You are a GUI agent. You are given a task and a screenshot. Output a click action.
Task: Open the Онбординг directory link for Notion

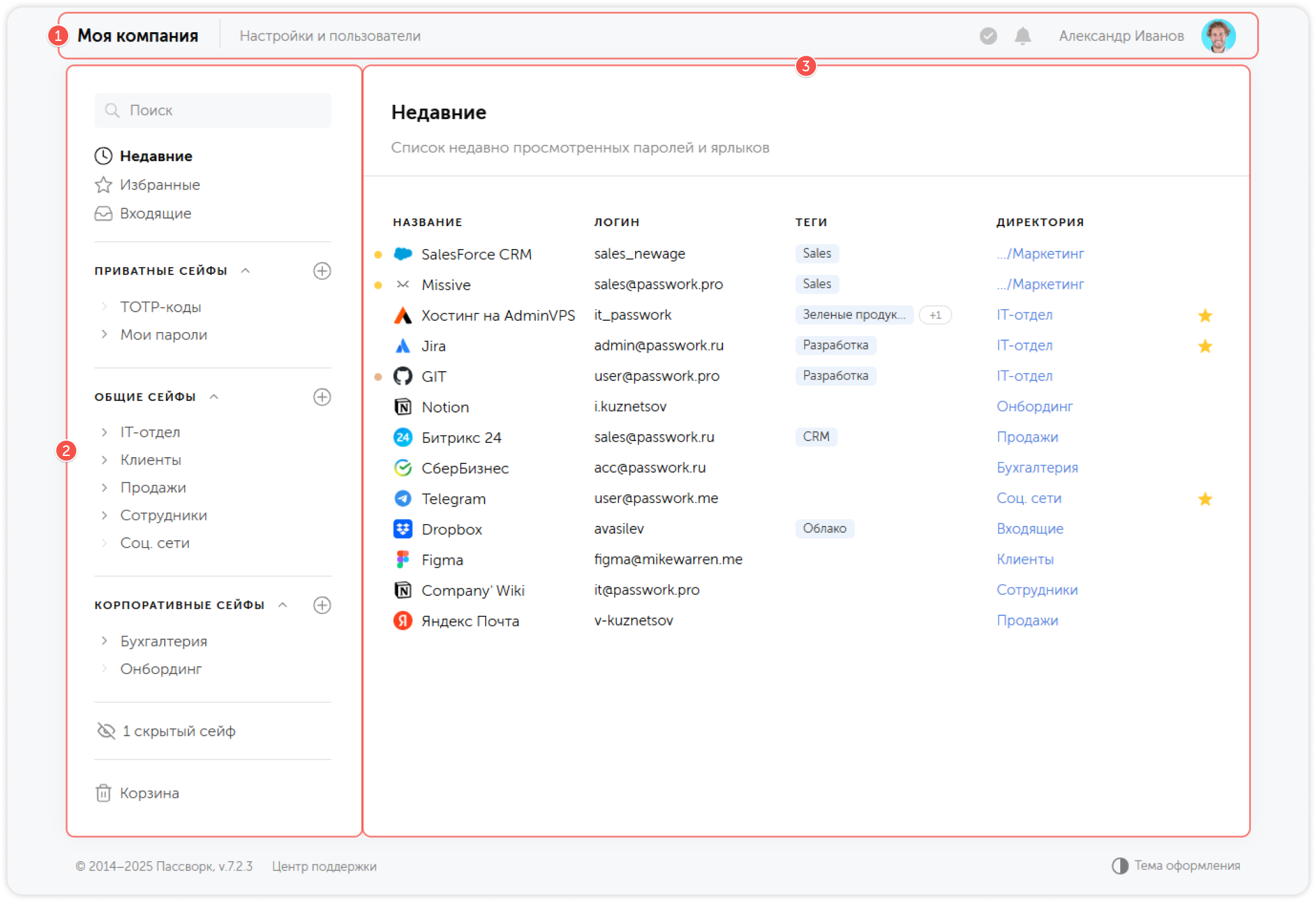tap(1035, 407)
